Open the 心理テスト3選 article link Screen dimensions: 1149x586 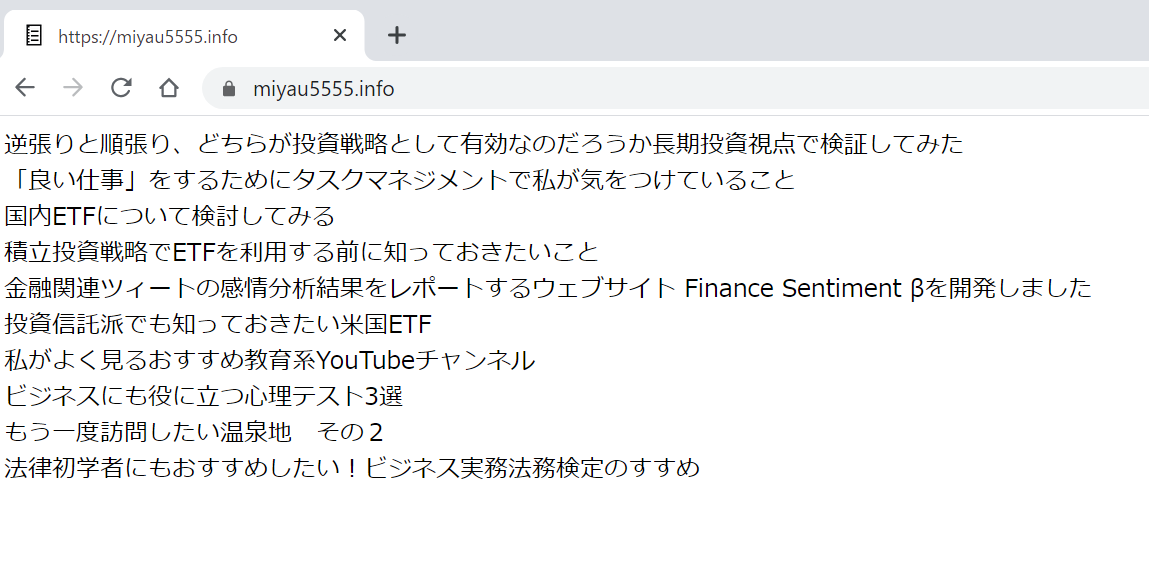(x=204, y=396)
